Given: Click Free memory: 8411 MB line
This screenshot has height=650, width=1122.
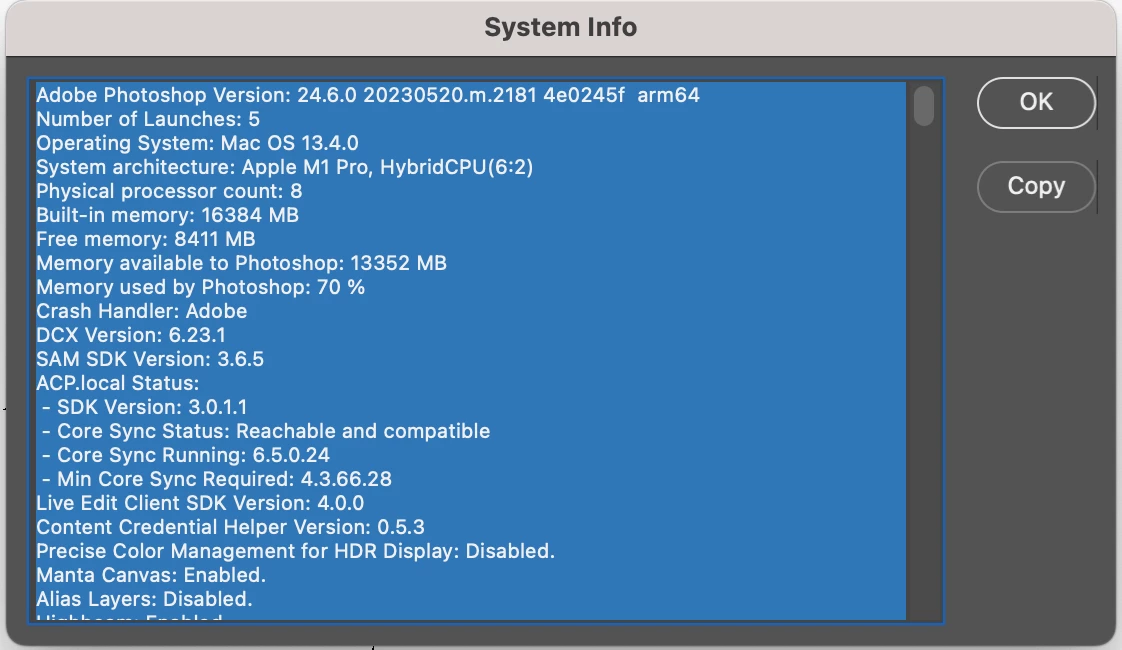Looking at the screenshot, I should tap(146, 239).
